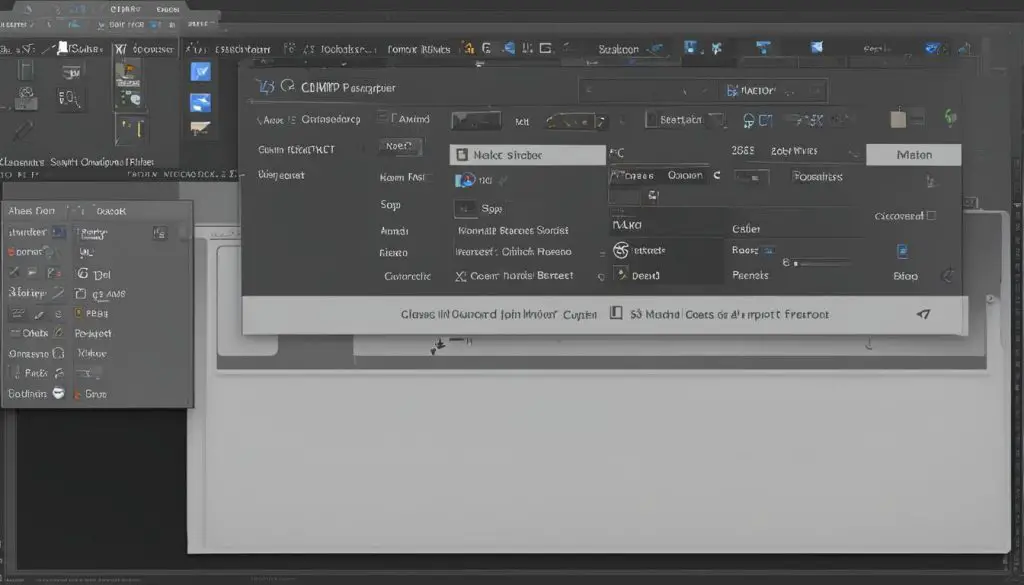Click the colorful round icon beside 'Koom Fast'
The image size is (1024, 585).
(x=465, y=180)
